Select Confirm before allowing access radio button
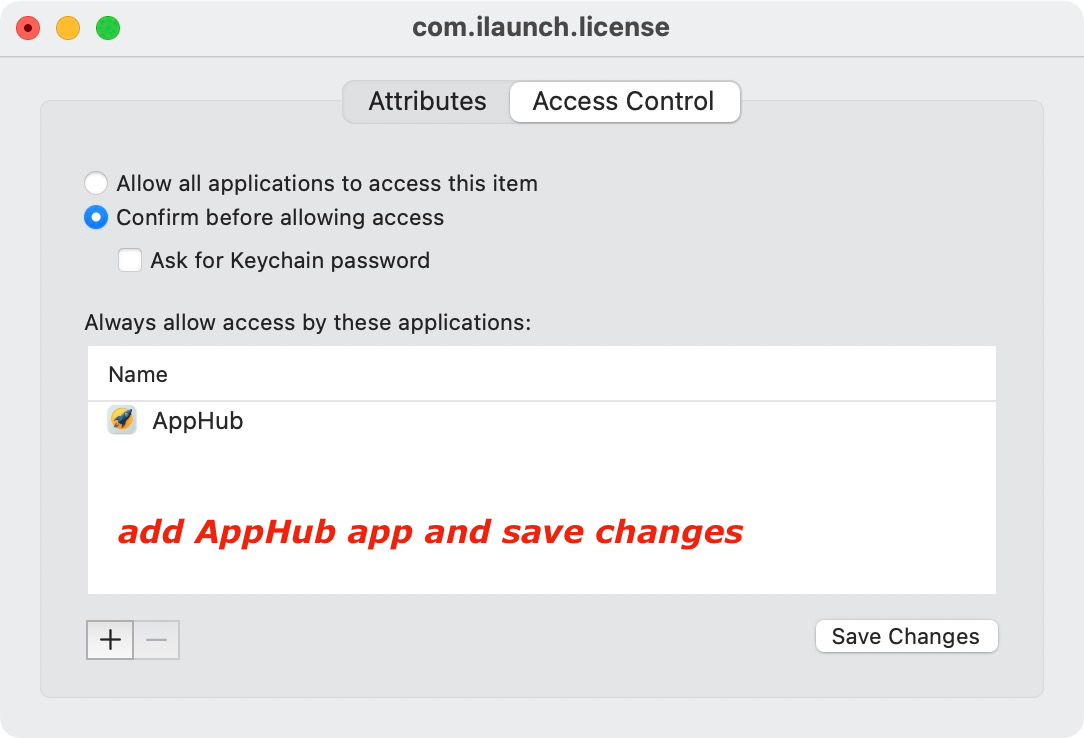Screen dimensions: 1084x738 (96, 218)
